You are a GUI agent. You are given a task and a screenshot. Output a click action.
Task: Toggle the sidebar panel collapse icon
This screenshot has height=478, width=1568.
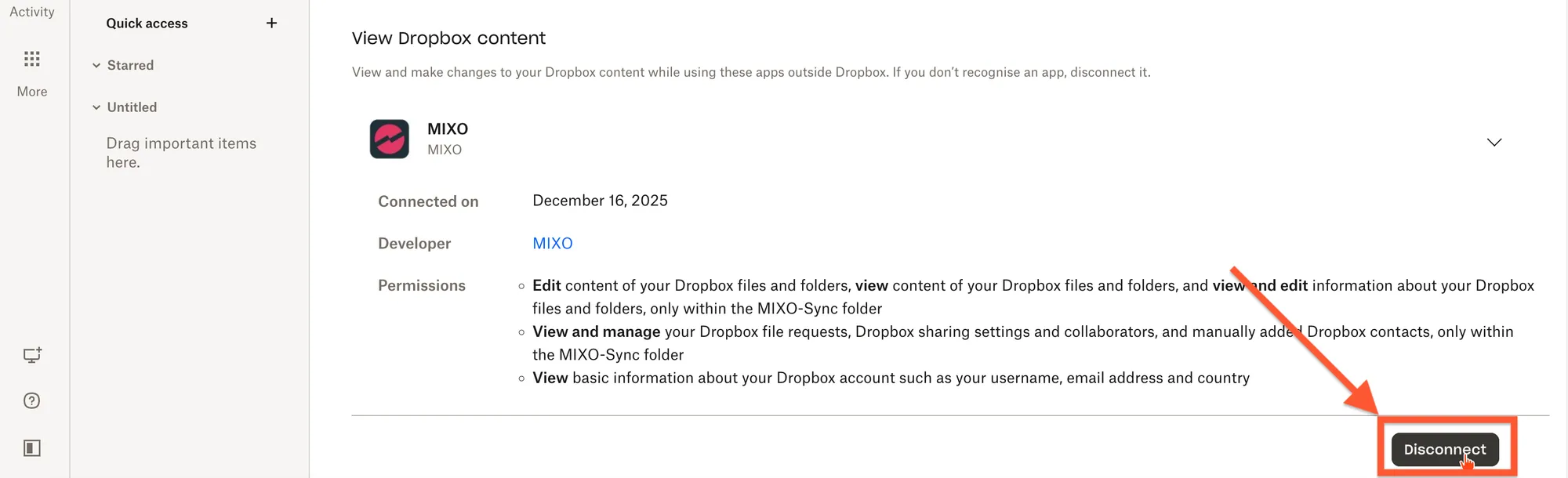tap(32, 448)
